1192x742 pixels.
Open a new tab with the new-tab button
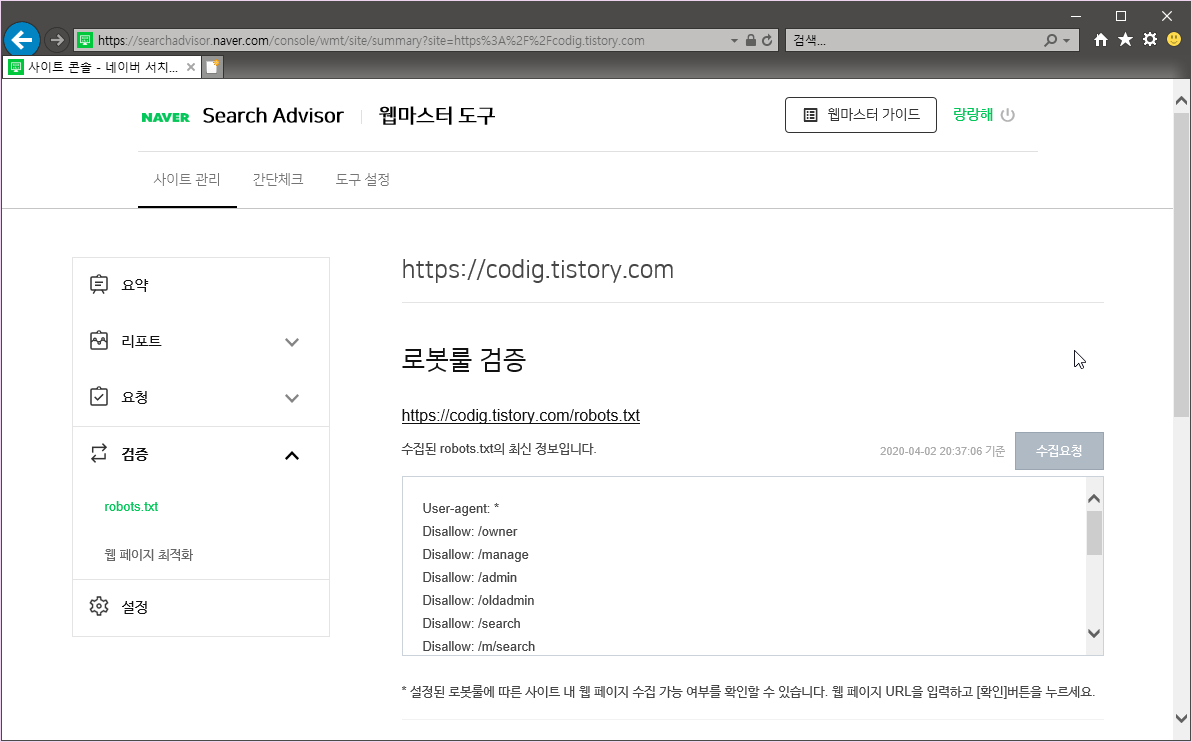(x=213, y=67)
